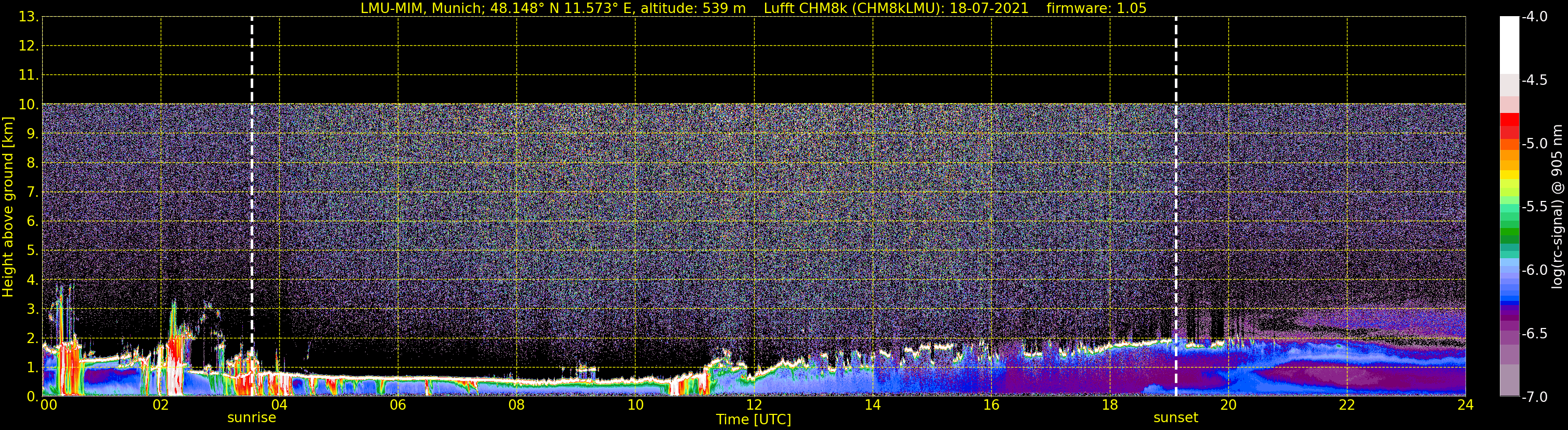Click the '-5.5' colorbar label
Viewport: 1568px width, 430px height.
point(1534,207)
